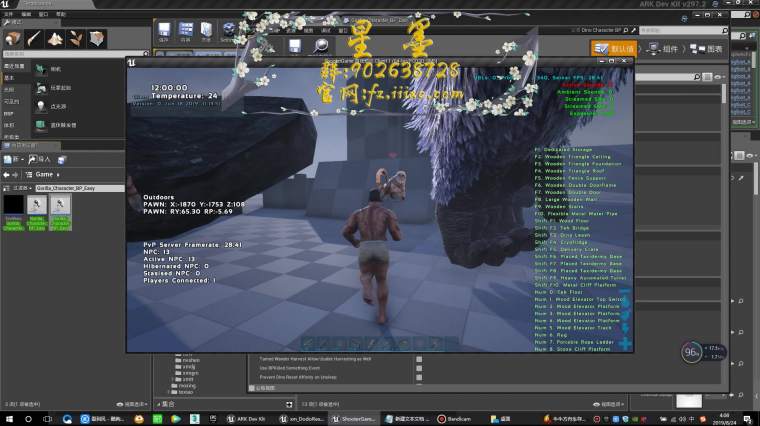This screenshot has width=760, height=426.
Task: Toggle the 'Tamed Wander Harvest' checkbox
Action: click(x=419, y=359)
